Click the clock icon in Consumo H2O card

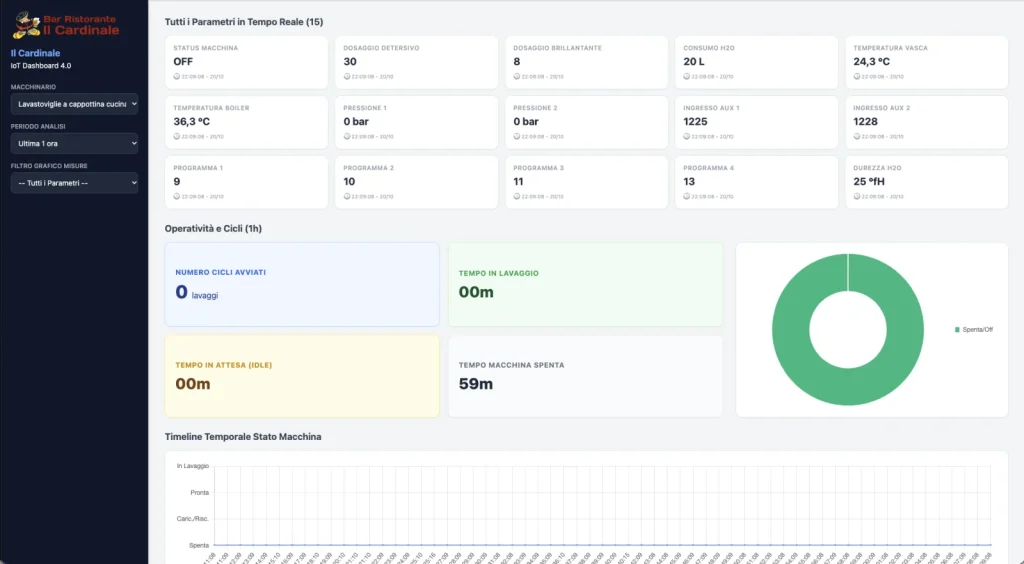coord(686,76)
